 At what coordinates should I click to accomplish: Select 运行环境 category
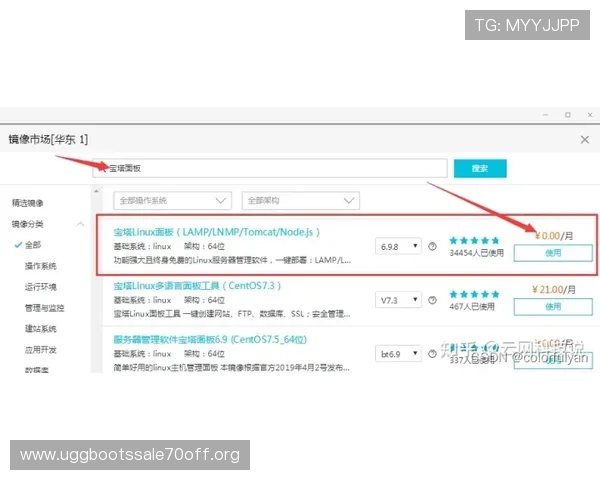click(41, 287)
